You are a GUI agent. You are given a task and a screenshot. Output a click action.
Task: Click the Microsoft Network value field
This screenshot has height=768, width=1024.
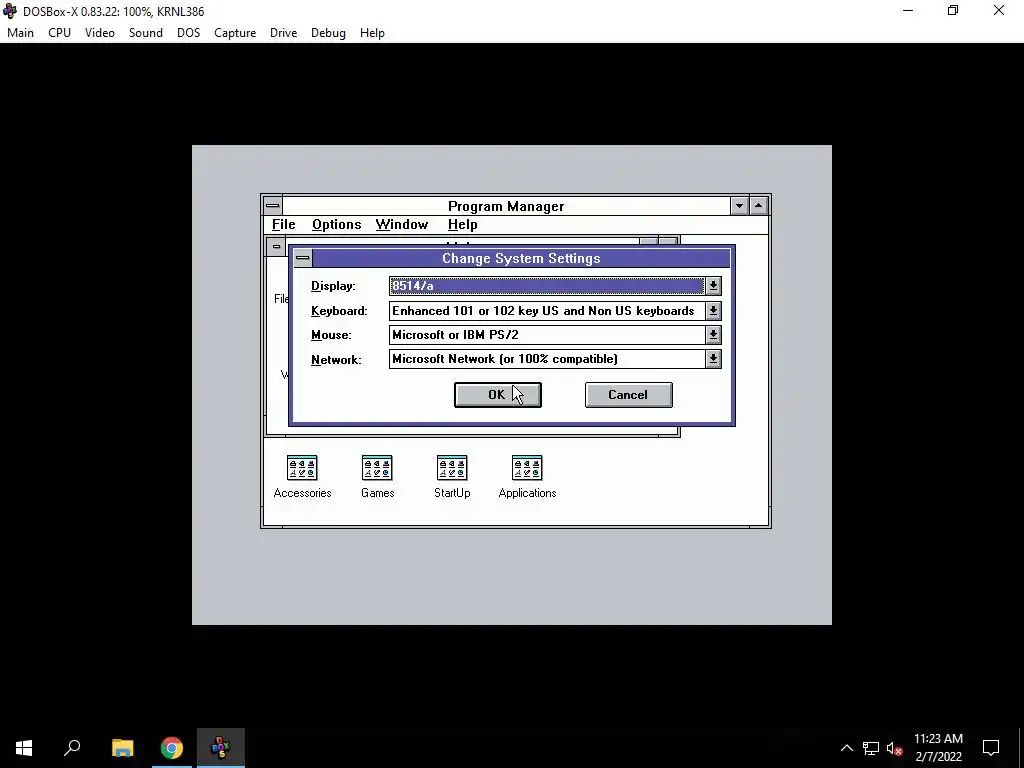pyautogui.click(x=547, y=359)
